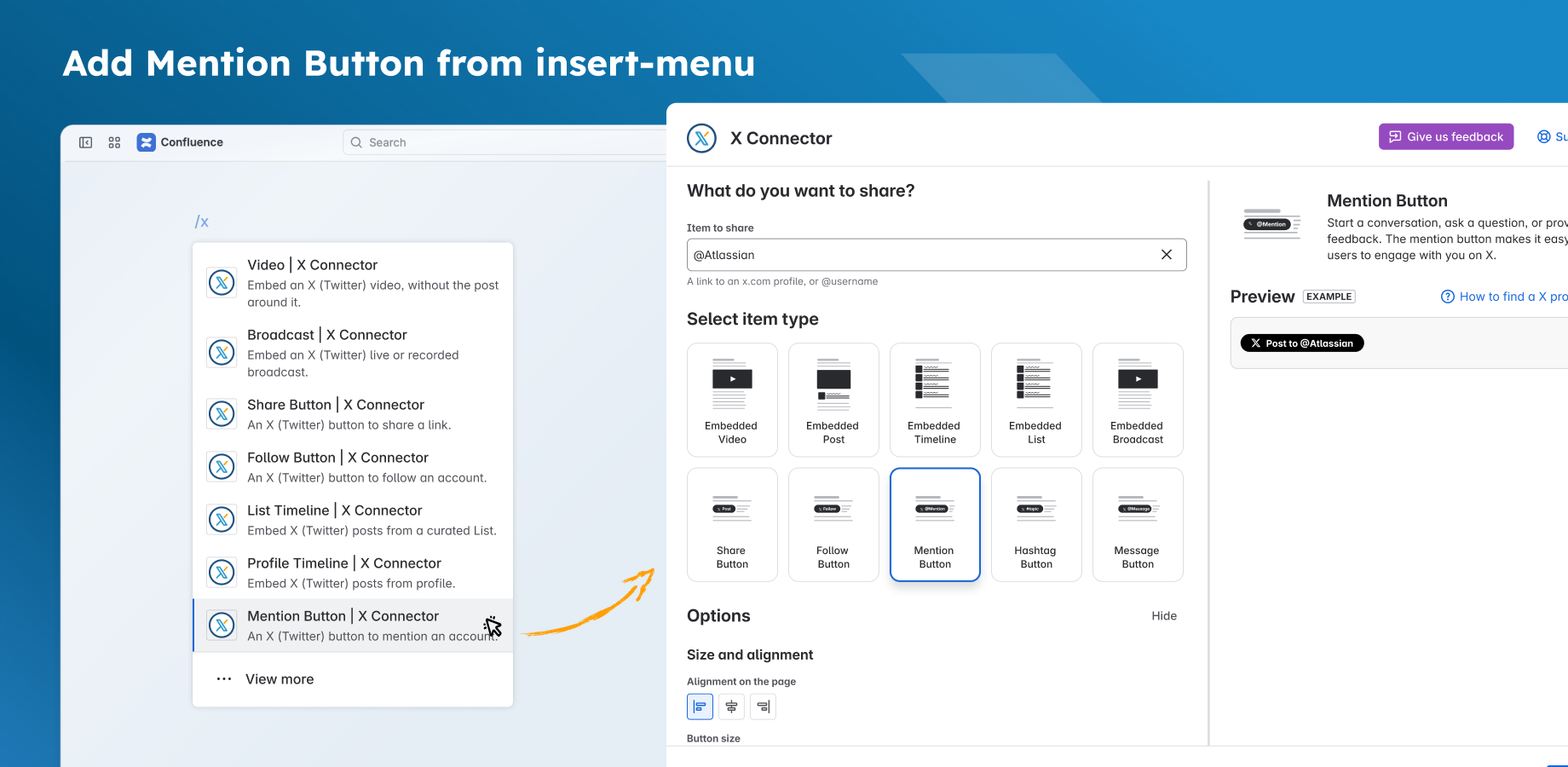The height and width of the screenshot is (767, 1568).
Task: Choose the Mention Button item type card
Action: click(935, 525)
